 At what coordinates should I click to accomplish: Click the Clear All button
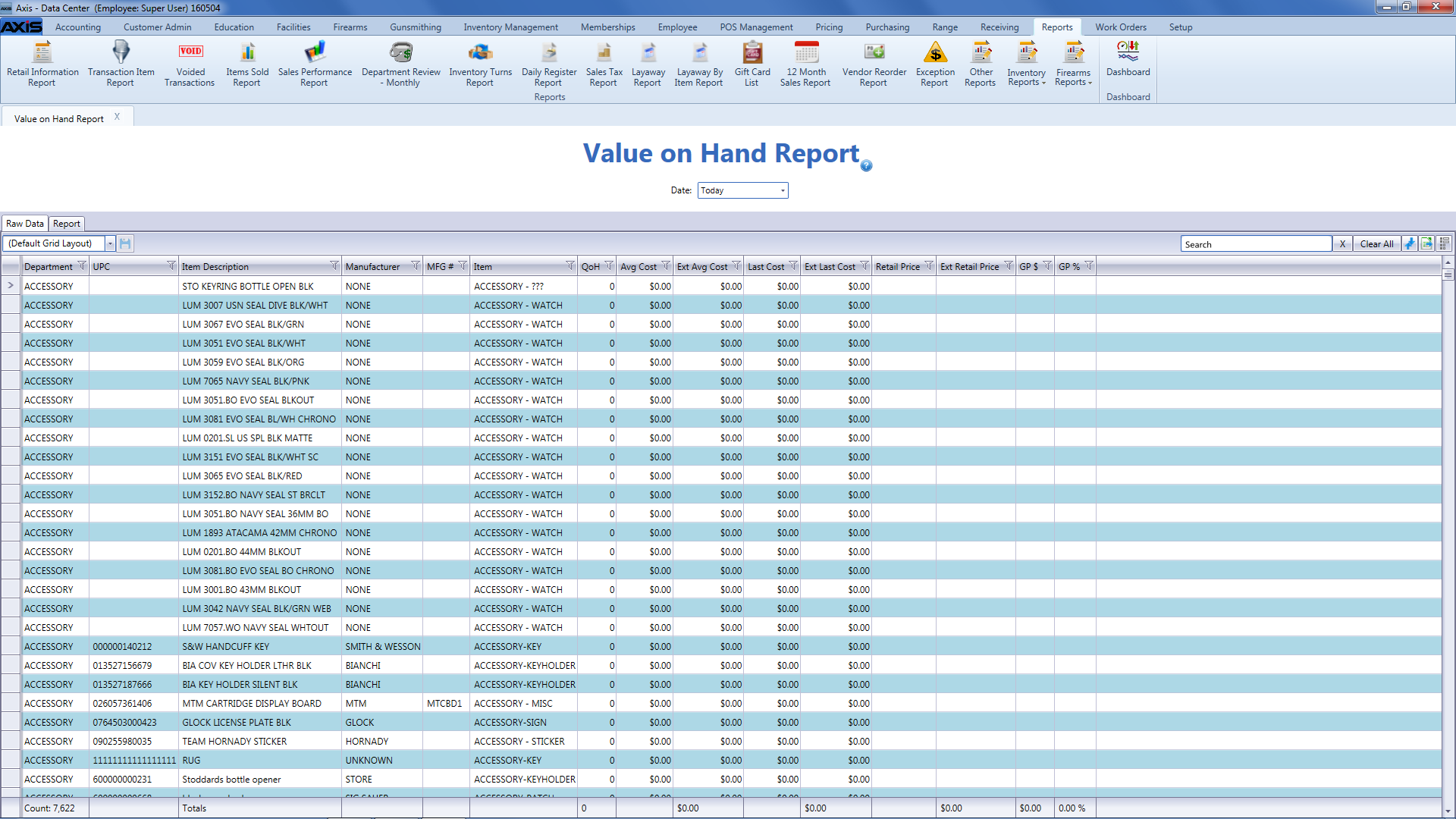tap(1376, 244)
